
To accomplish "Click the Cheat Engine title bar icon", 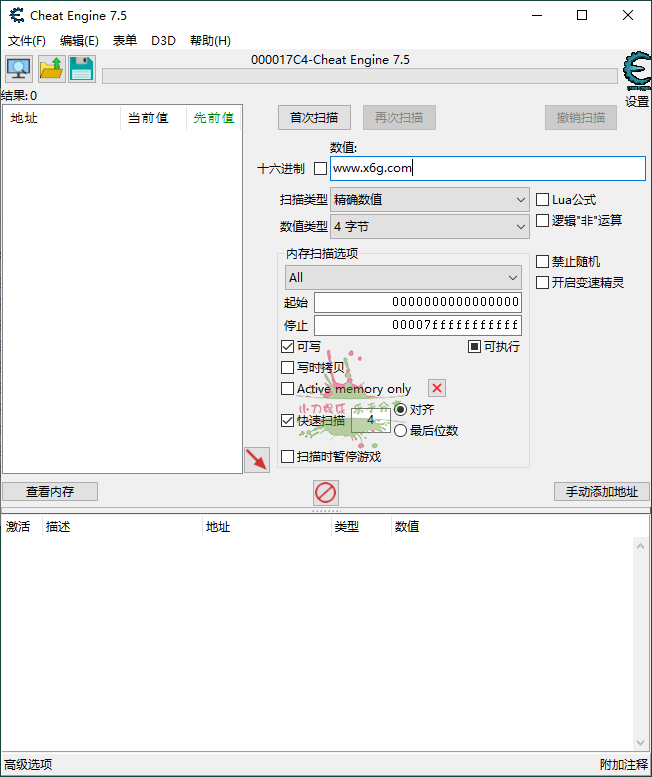I will (x=15, y=16).
